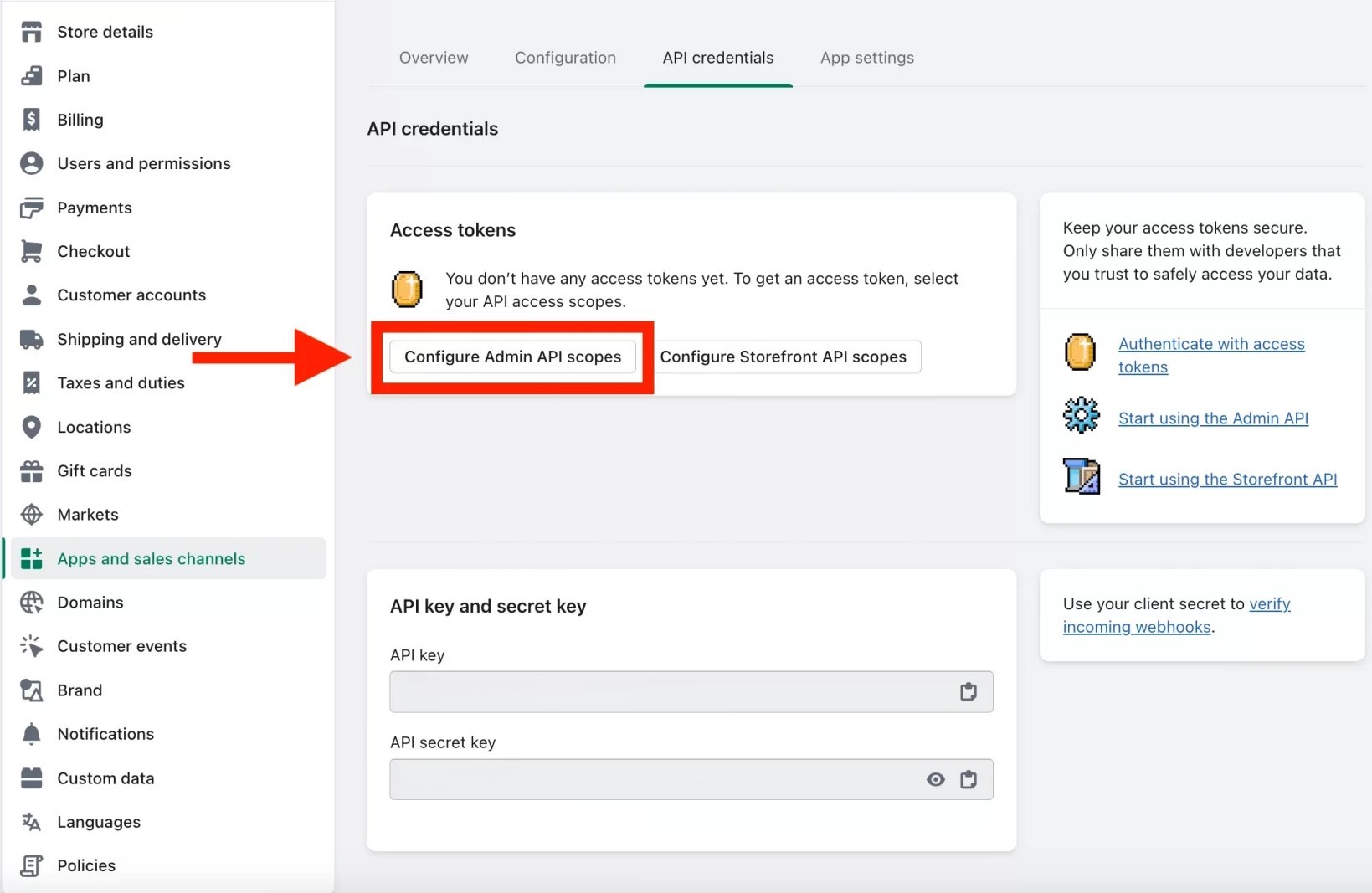Viewport: 1372px width, 893px height.
Task: Click the Plan icon in the sidebar
Action: pyautogui.click(x=31, y=76)
